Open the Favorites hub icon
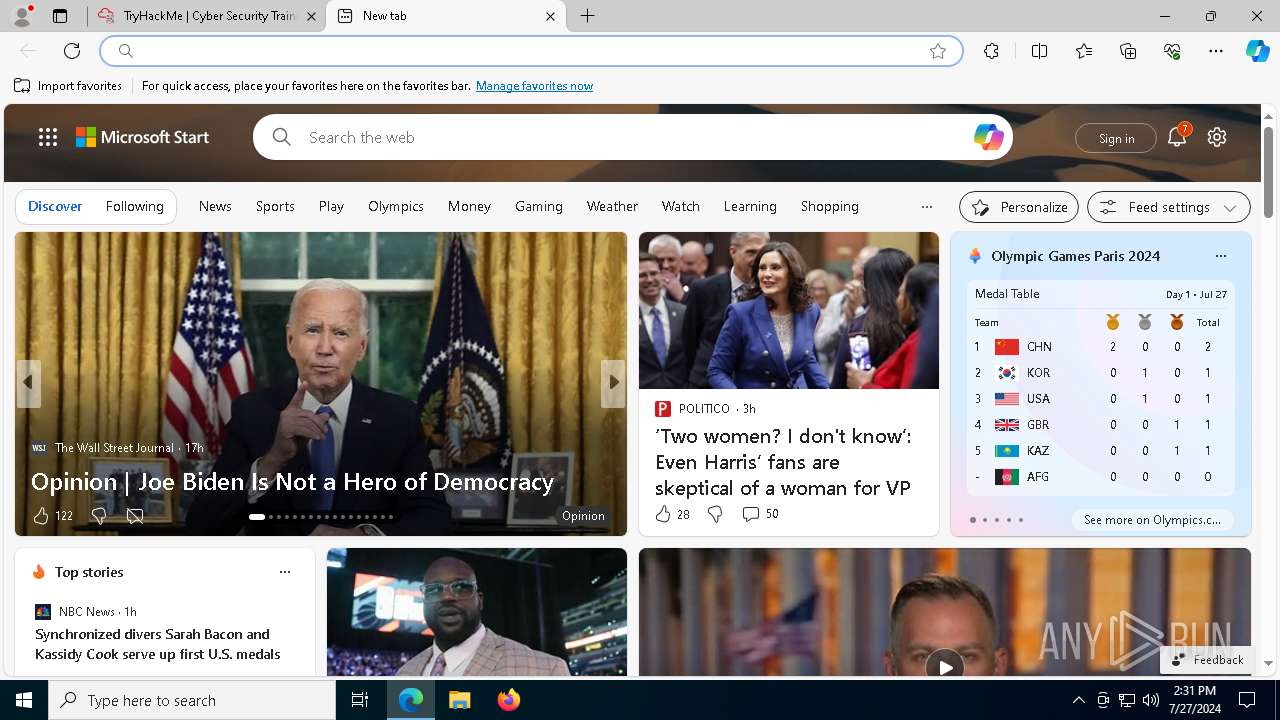The image size is (1280, 720). [x=1084, y=51]
